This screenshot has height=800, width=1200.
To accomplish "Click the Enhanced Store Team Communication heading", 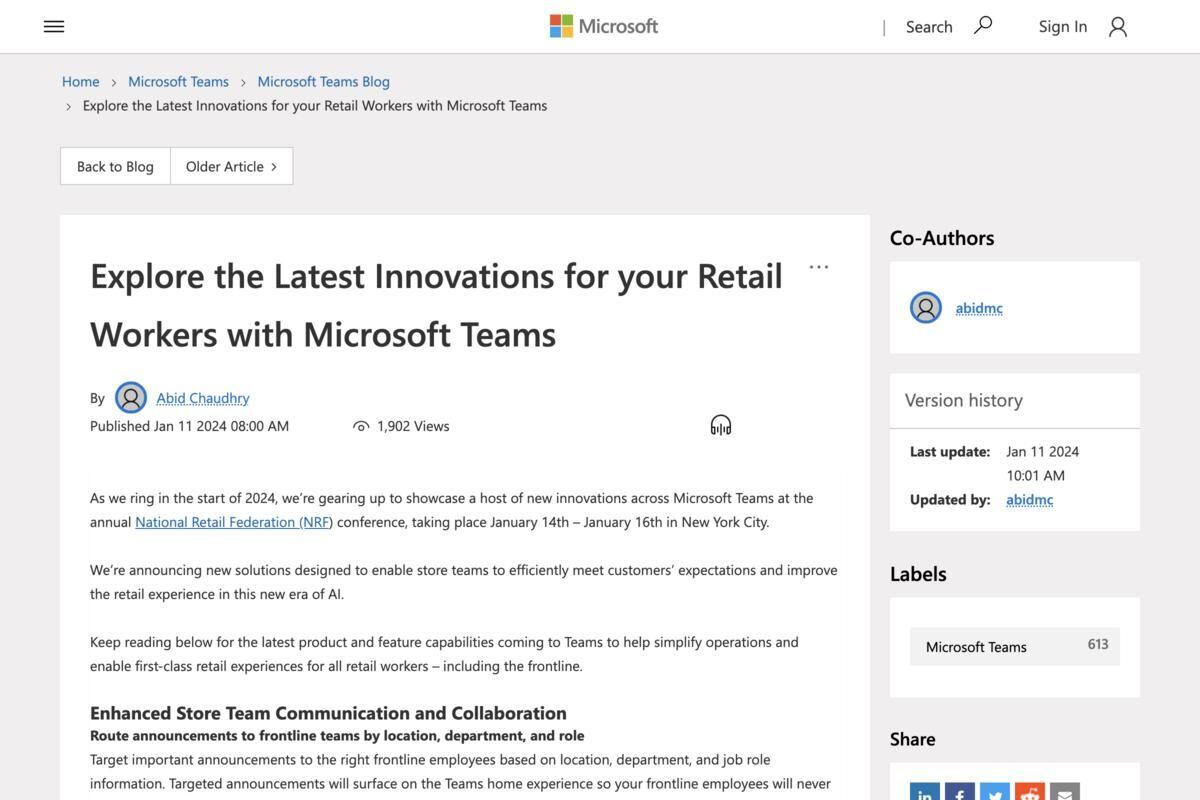I will pyautogui.click(x=328, y=713).
